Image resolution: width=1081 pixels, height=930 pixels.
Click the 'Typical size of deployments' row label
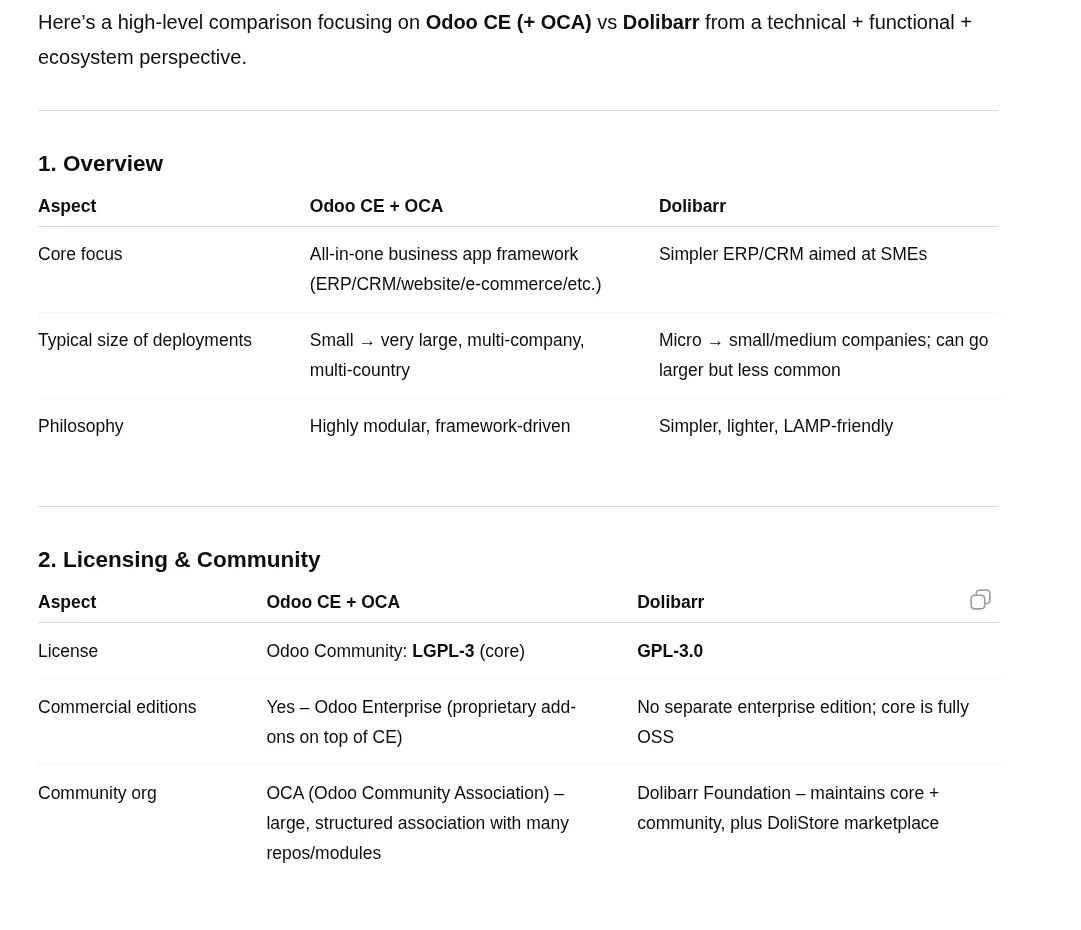click(x=145, y=340)
